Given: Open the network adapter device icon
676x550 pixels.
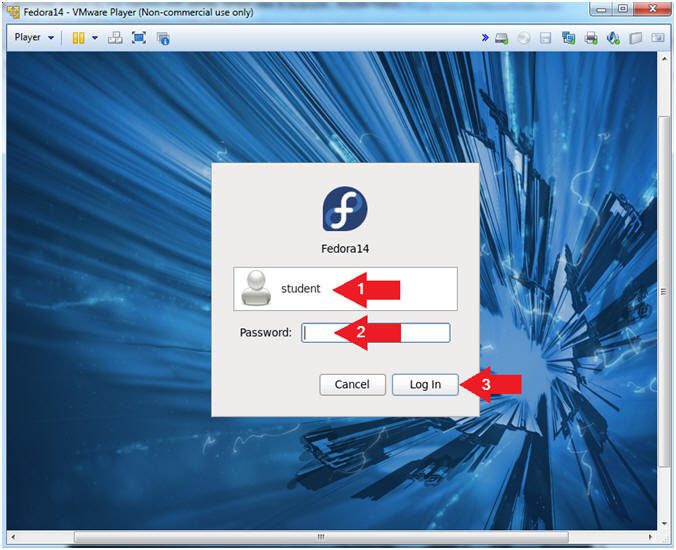Looking at the screenshot, I should (x=568, y=38).
